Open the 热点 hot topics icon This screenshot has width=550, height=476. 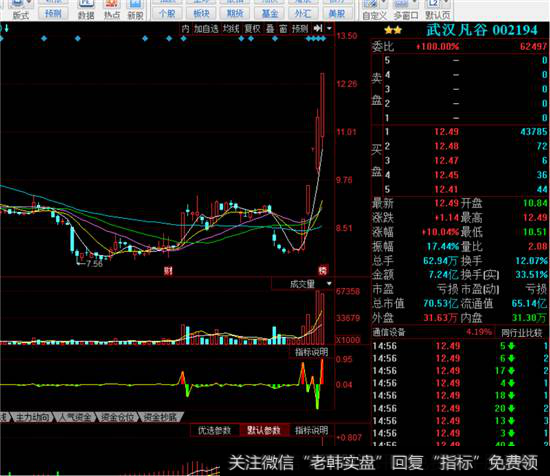click(x=112, y=10)
